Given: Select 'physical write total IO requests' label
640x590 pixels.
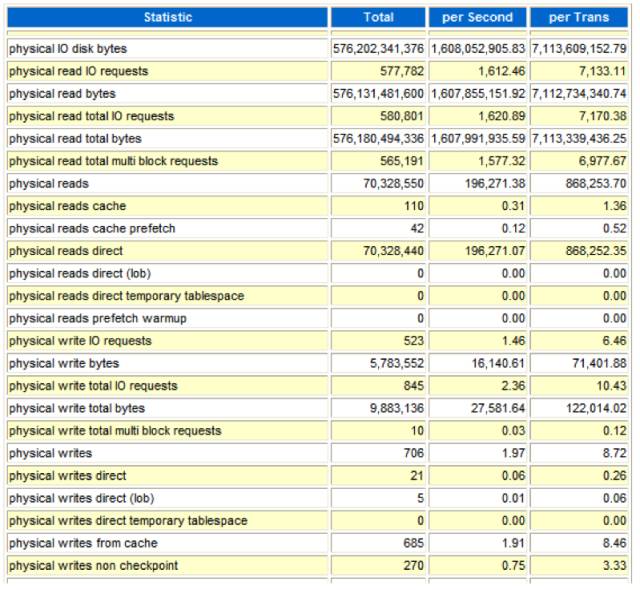Looking at the screenshot, I should (x=93, y=386).
